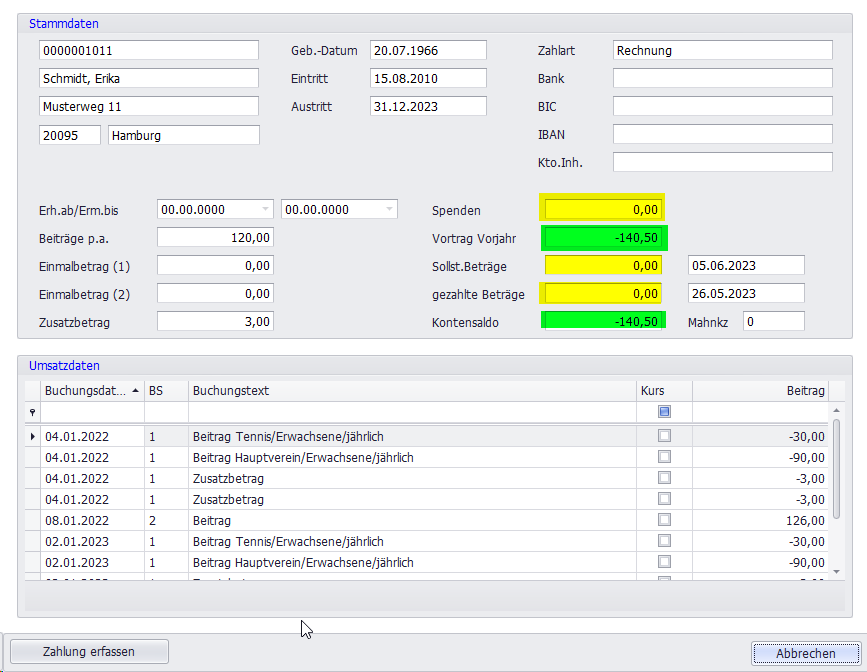Click the green Kontensaldo field
This screenshot has width=867, height=672.
[x=603, y=321]
